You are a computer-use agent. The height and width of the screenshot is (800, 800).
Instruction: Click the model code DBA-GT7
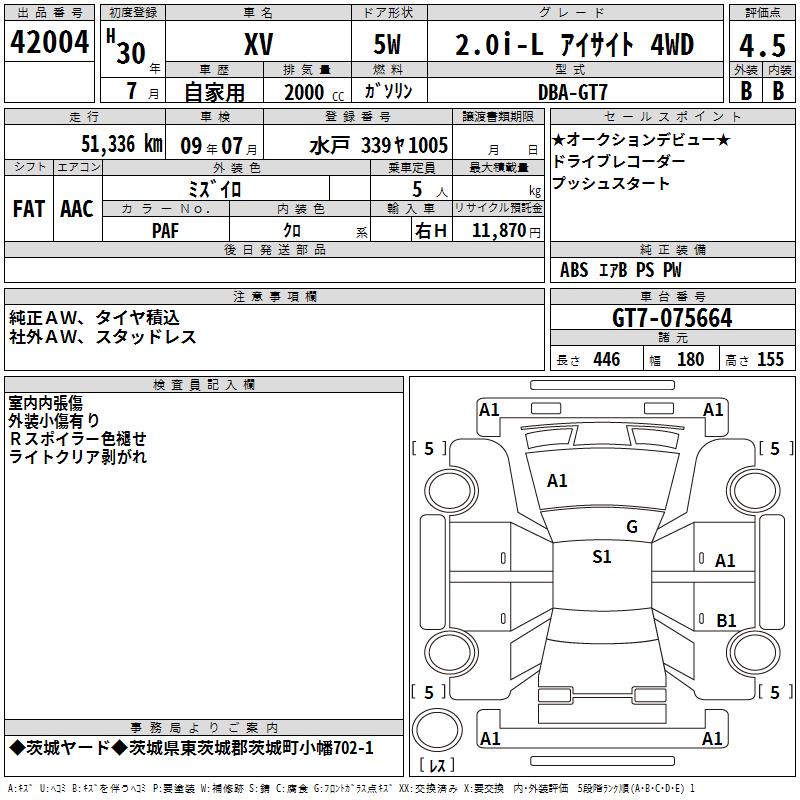point(573,92)
